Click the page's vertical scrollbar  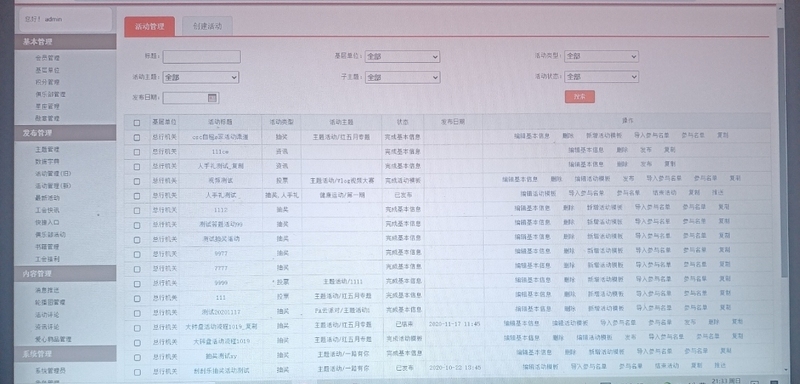coord(780,153)
